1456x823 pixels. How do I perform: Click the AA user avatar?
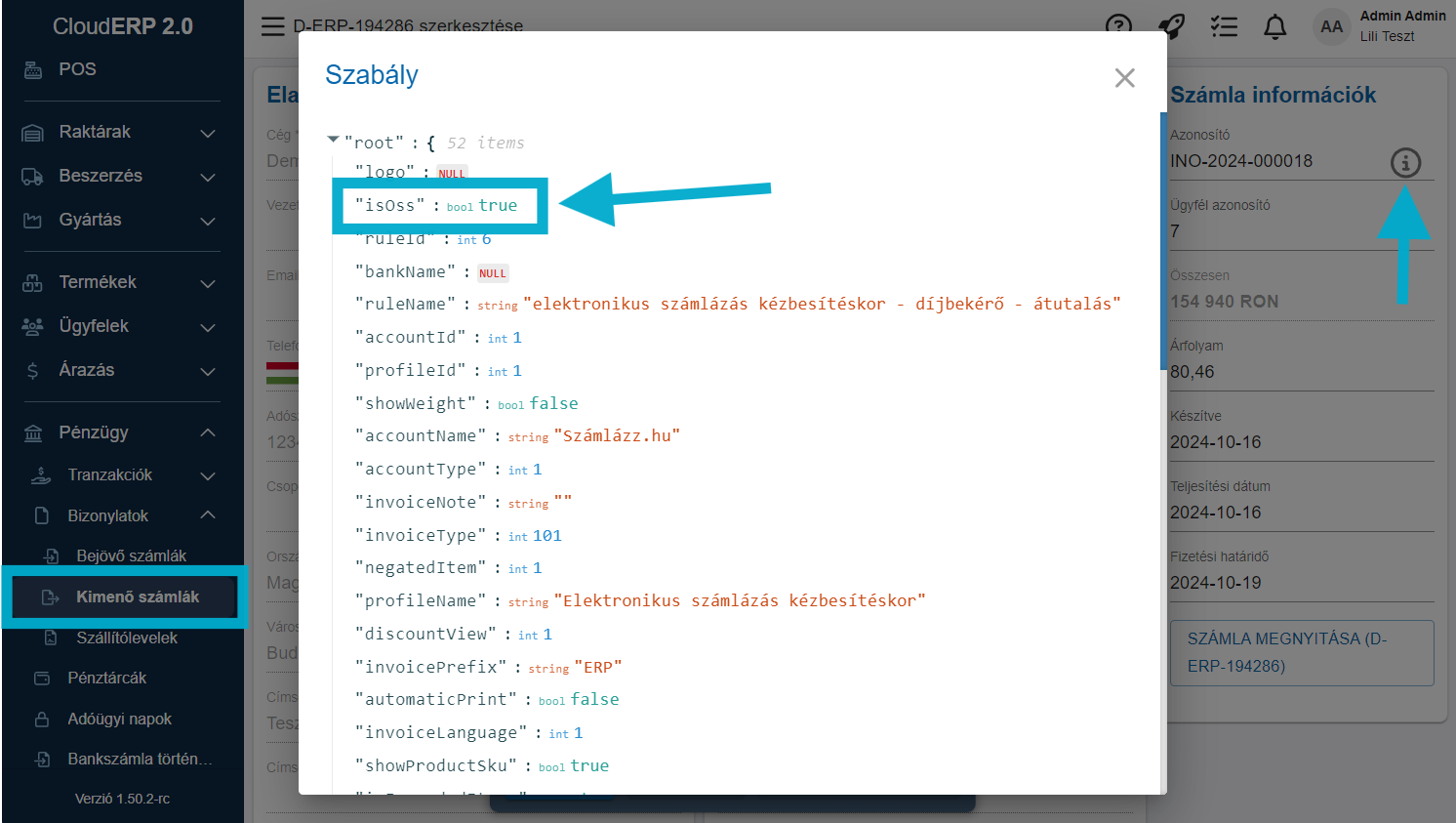click(1331, 26)
